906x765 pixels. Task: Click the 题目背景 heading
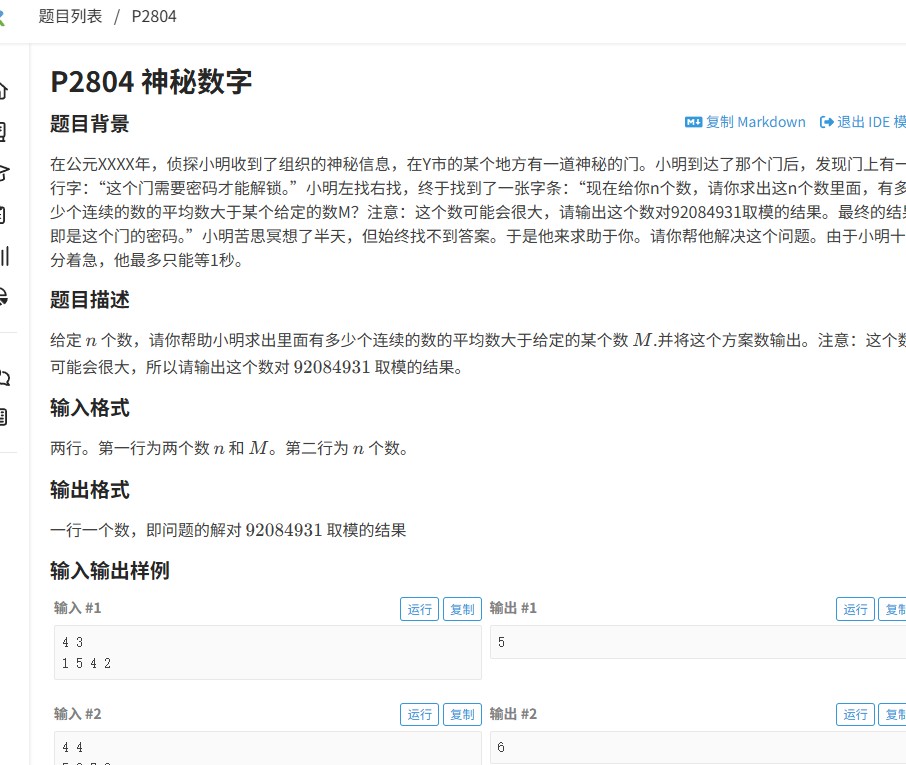click(x=90, y=124)
